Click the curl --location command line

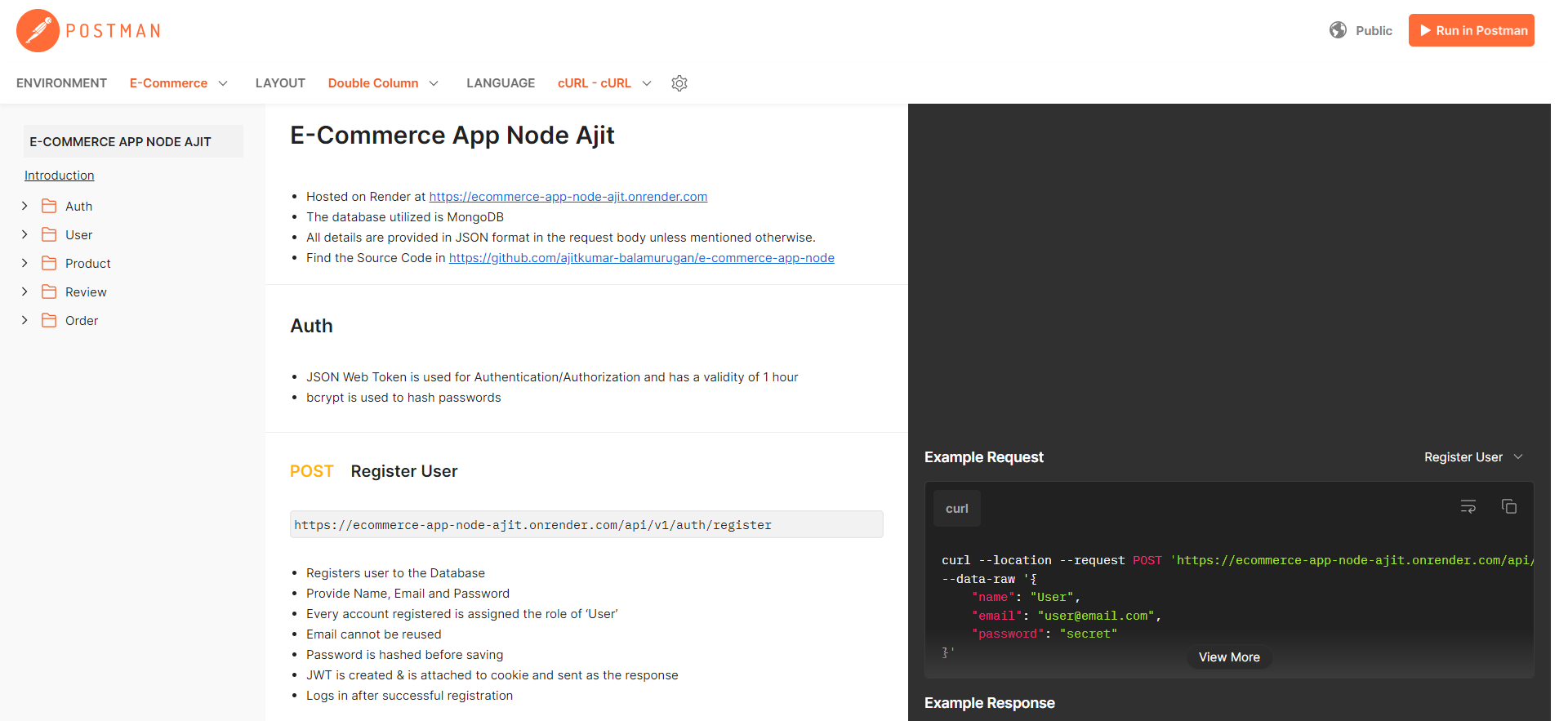click(1237, 560)
